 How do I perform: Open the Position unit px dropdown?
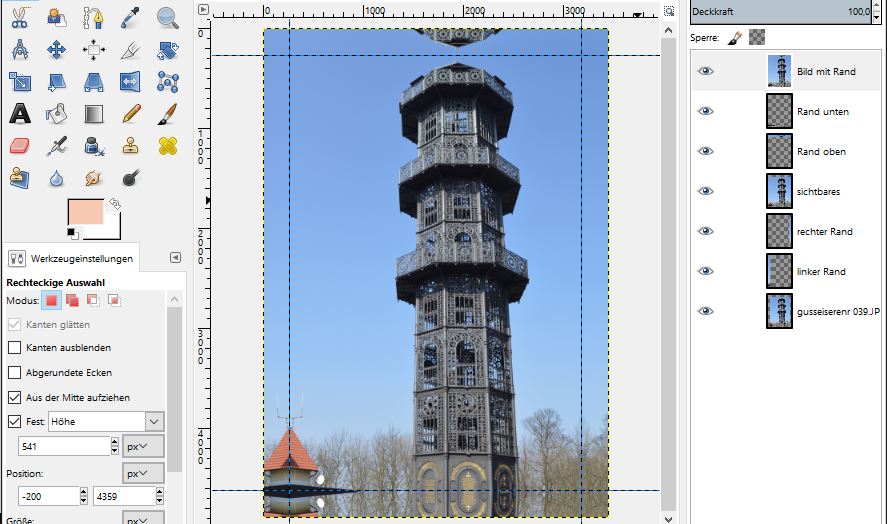(143, 472)
